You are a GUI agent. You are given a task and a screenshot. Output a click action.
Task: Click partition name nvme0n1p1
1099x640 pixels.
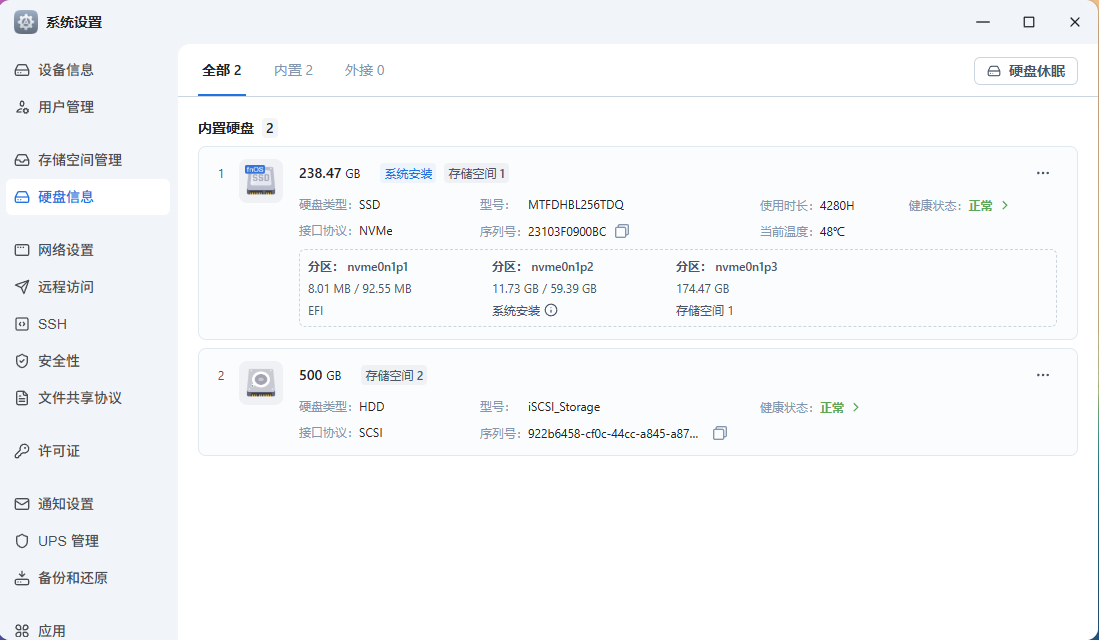(x=378, y=267)
